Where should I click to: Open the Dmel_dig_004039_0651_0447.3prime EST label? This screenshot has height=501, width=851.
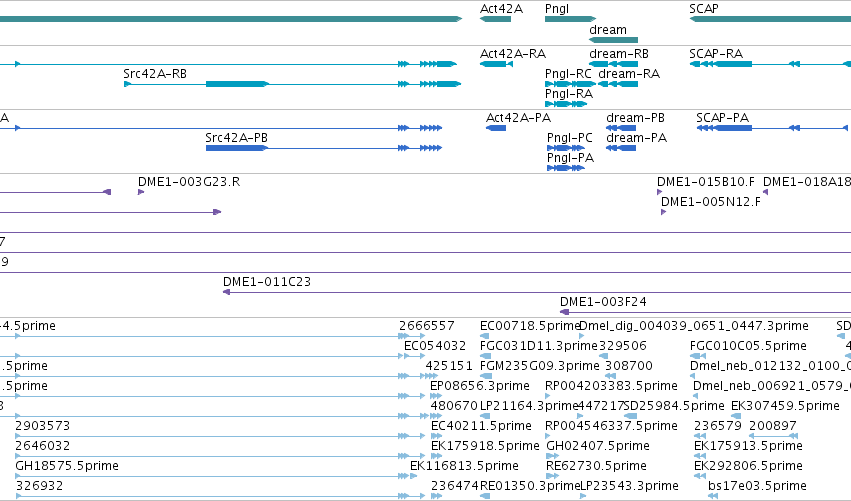click(x=694, y=326)
